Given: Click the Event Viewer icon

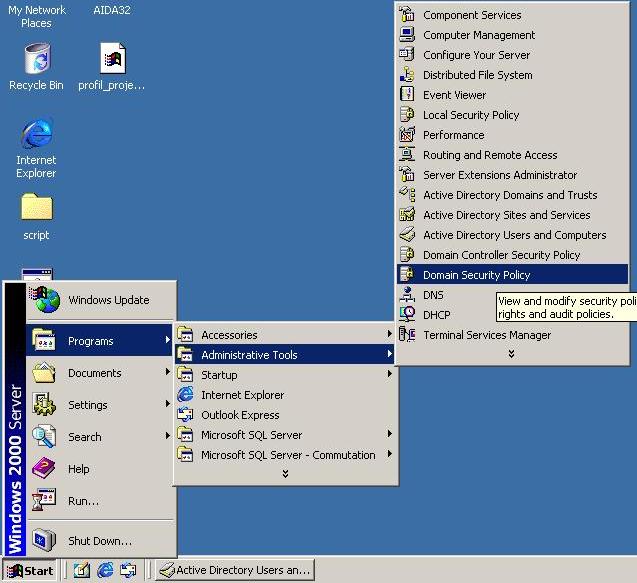Looking at the screenshot, I should tap(407, 94).
